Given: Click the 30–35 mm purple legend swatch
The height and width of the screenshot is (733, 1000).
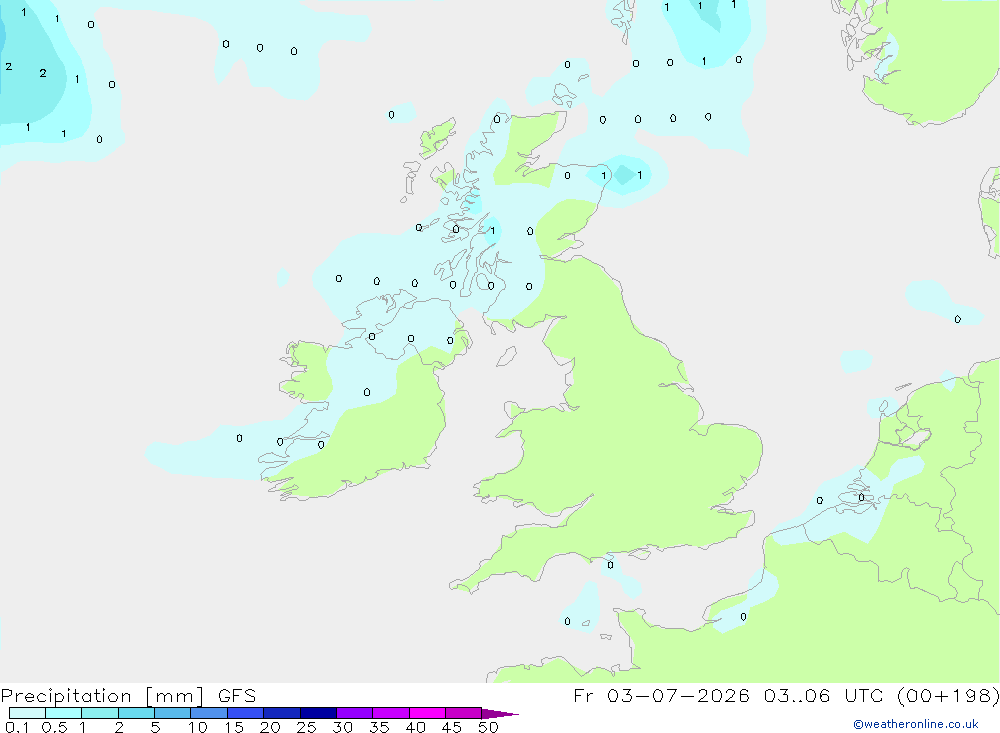Looking at the screenshot, I should point(355,713).
